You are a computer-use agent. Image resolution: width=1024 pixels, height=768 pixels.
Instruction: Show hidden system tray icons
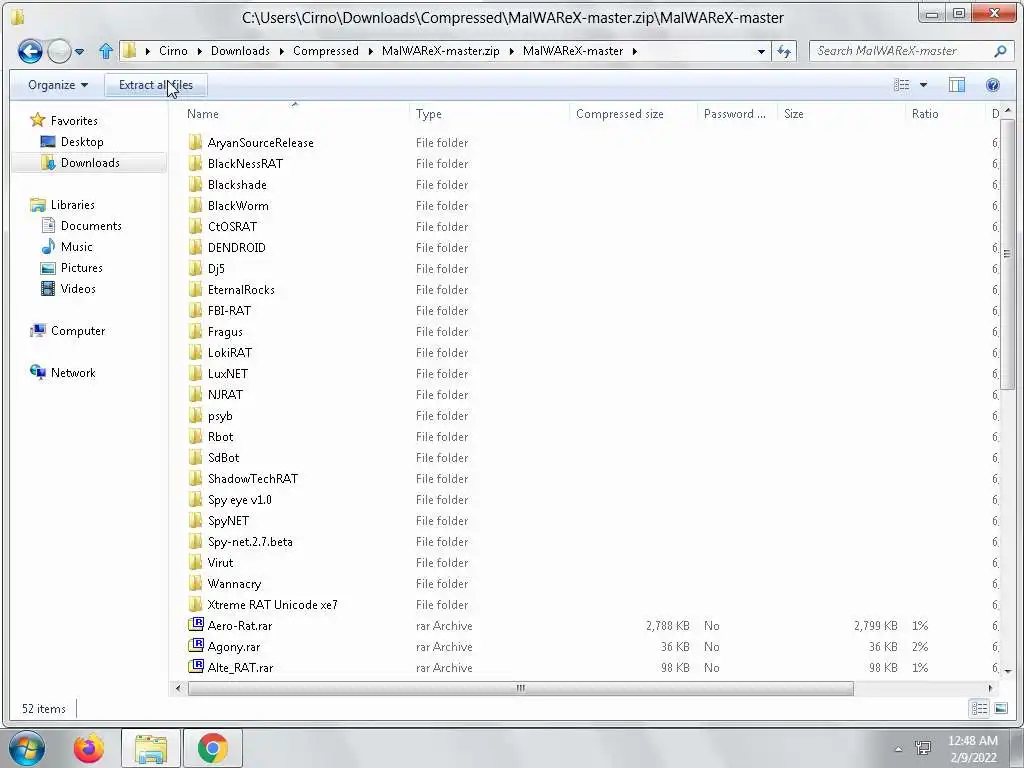point(898,749)
